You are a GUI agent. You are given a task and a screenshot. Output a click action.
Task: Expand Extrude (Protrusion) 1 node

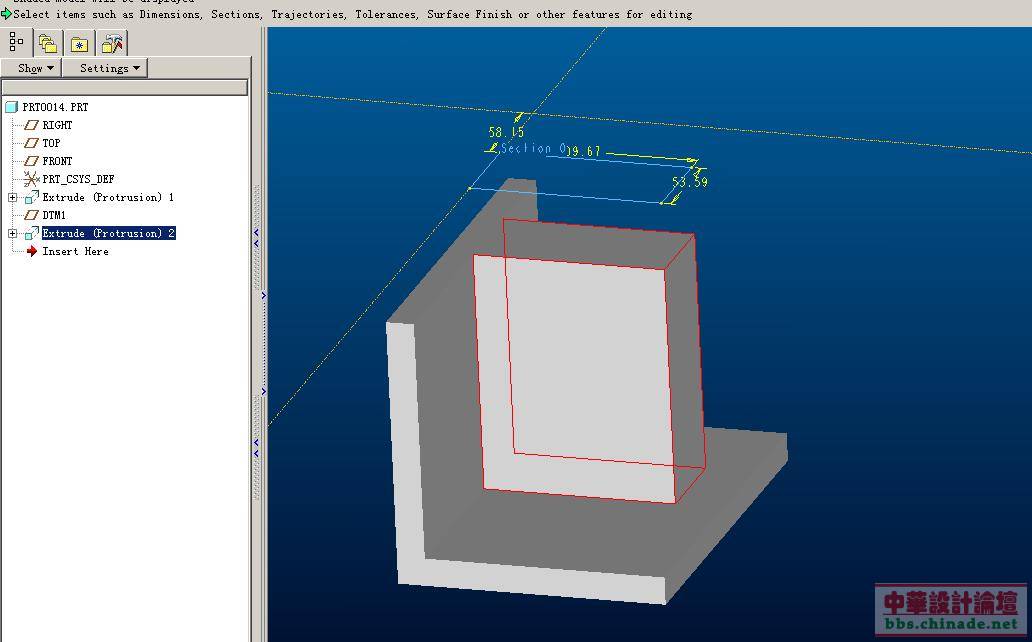point(13,197)
